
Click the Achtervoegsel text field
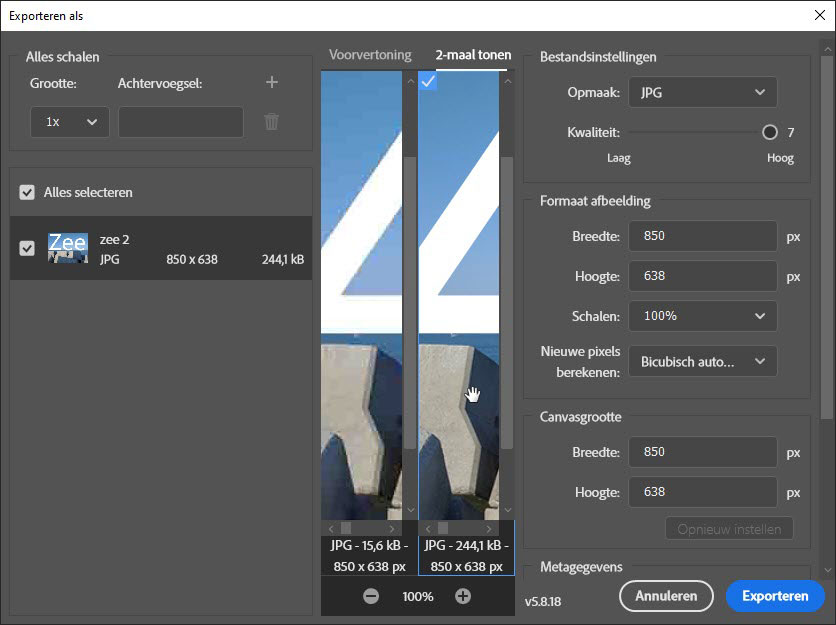click(181, 122)
